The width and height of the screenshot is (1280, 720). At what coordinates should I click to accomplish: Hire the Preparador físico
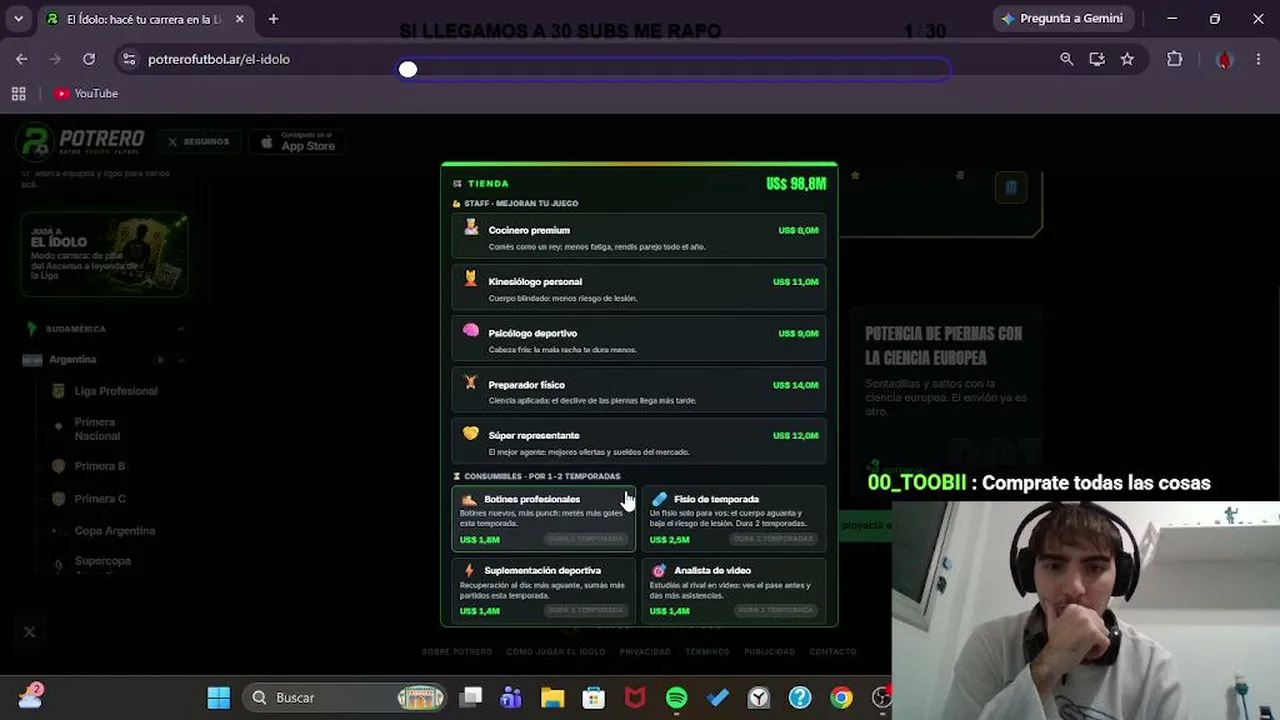pyautogui.click(x=639, y=392)
